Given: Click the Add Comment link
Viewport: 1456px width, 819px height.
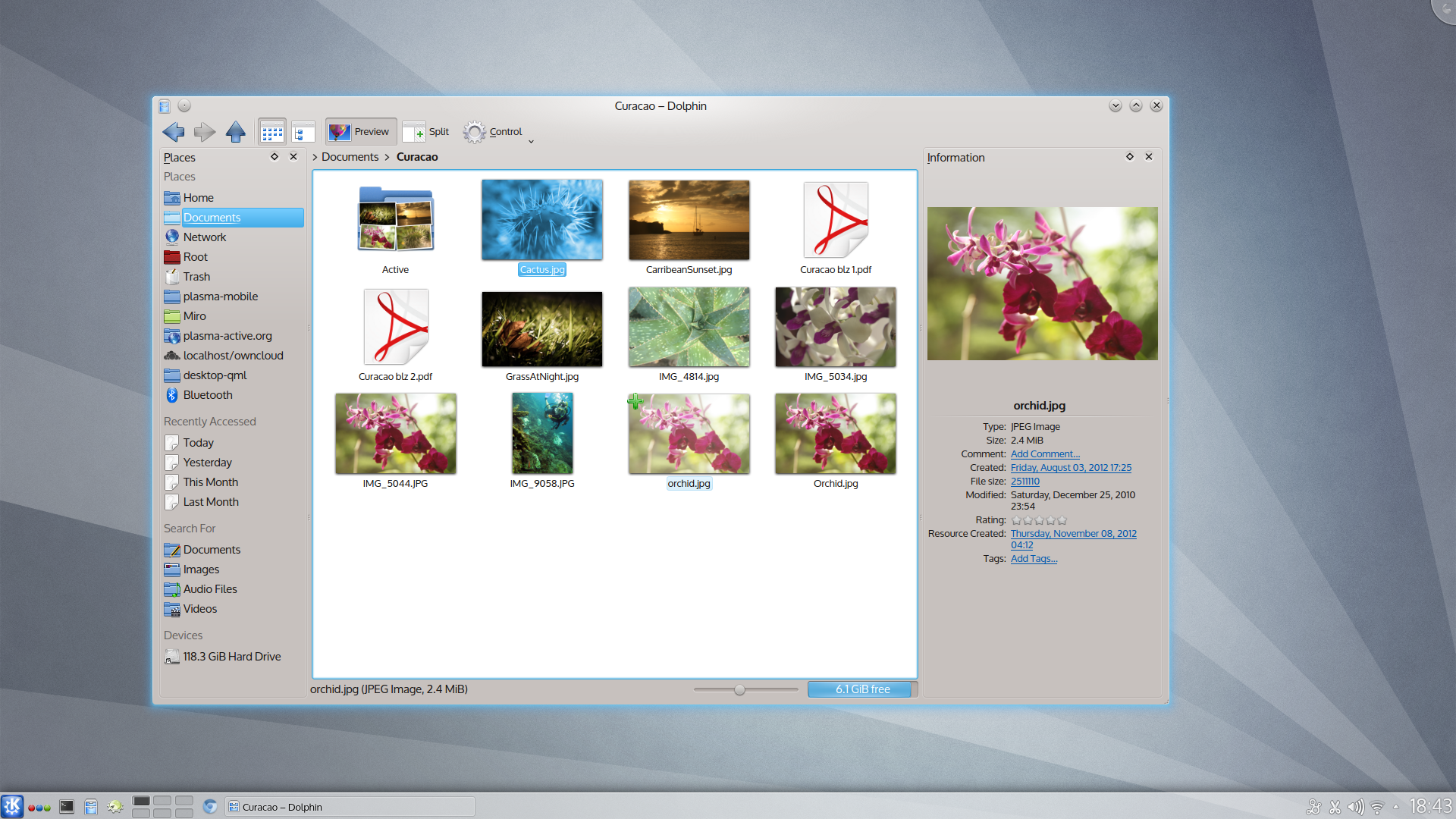Looking at the screenshot, I should coord(1043,453).
